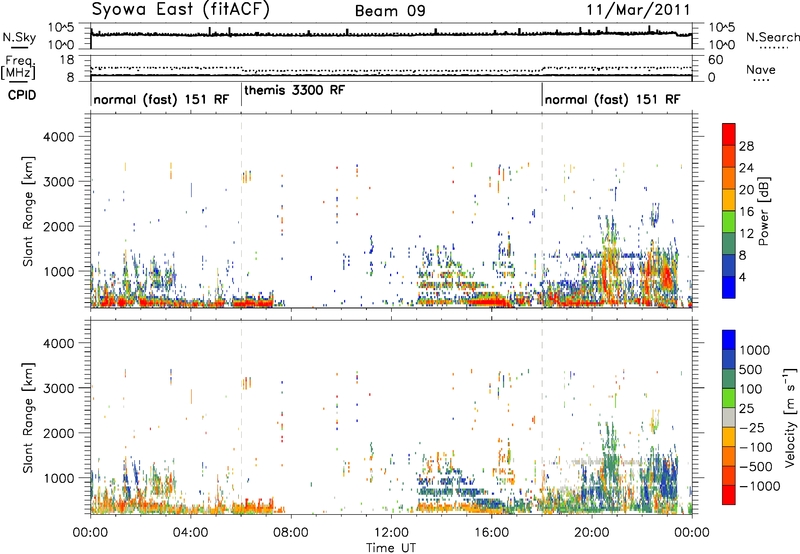
Task: Click the '-1000' velocity colorbar tick value
Action: (760, 486)
